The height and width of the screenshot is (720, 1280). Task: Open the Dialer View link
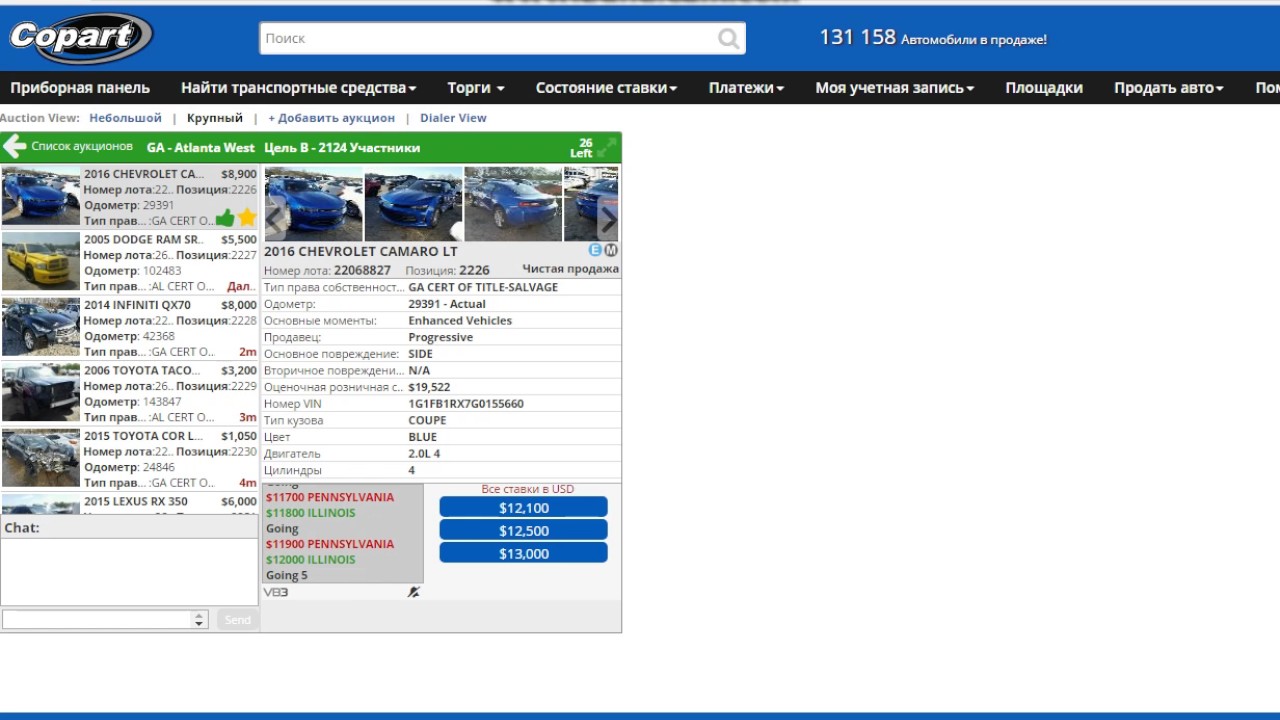[453, 118]
